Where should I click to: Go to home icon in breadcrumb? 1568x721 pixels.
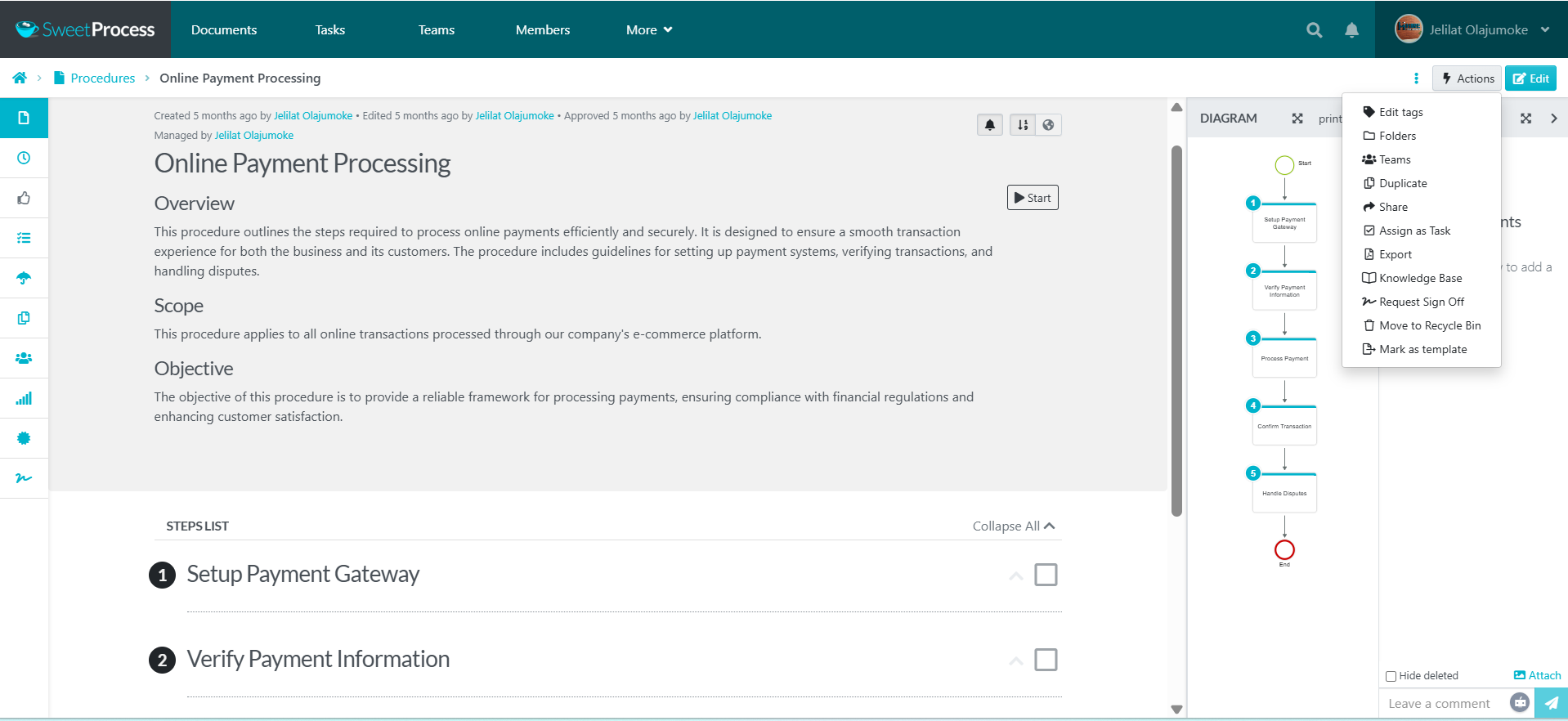pyautogui.click(x=20, y=78)
